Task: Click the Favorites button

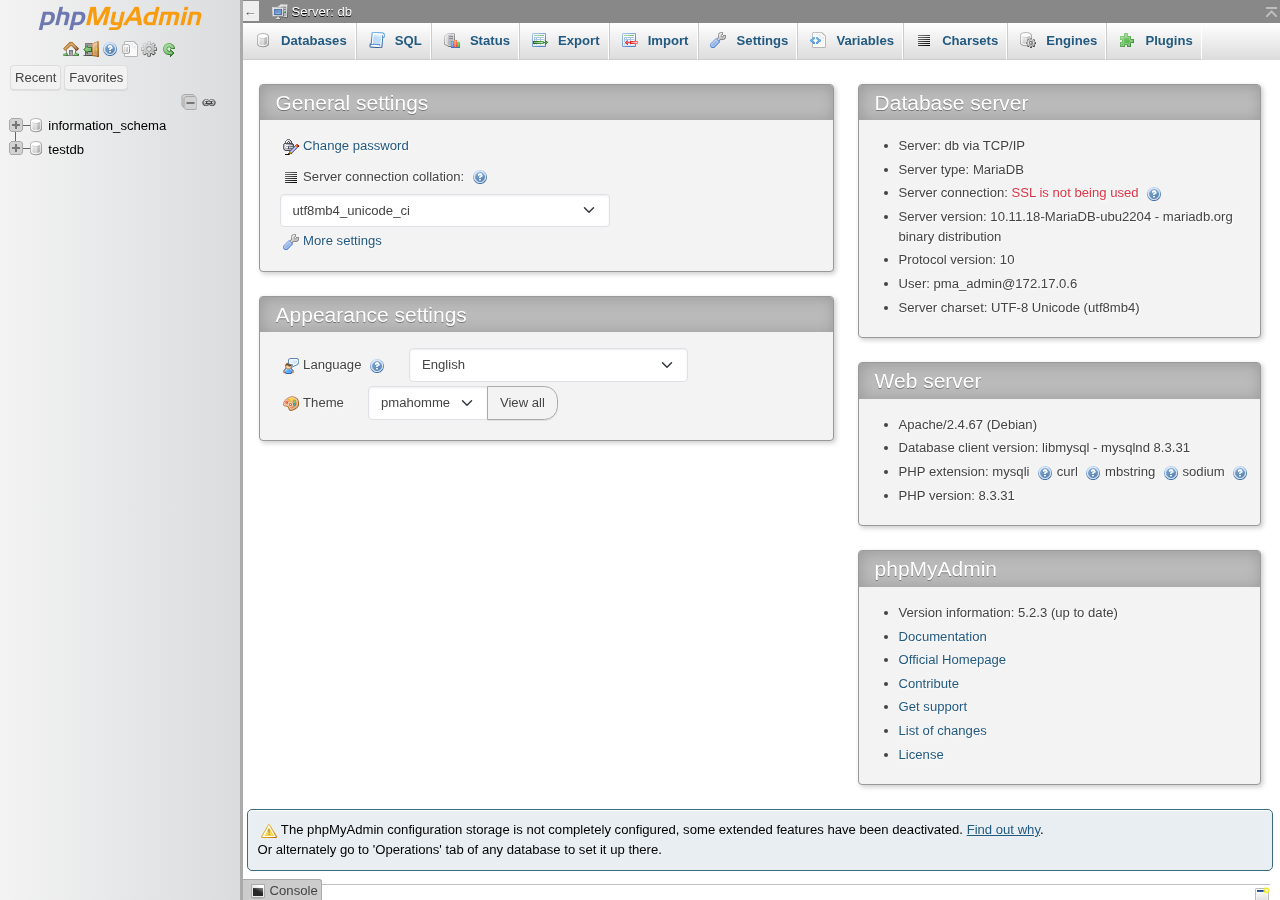Action: [96, 78]
